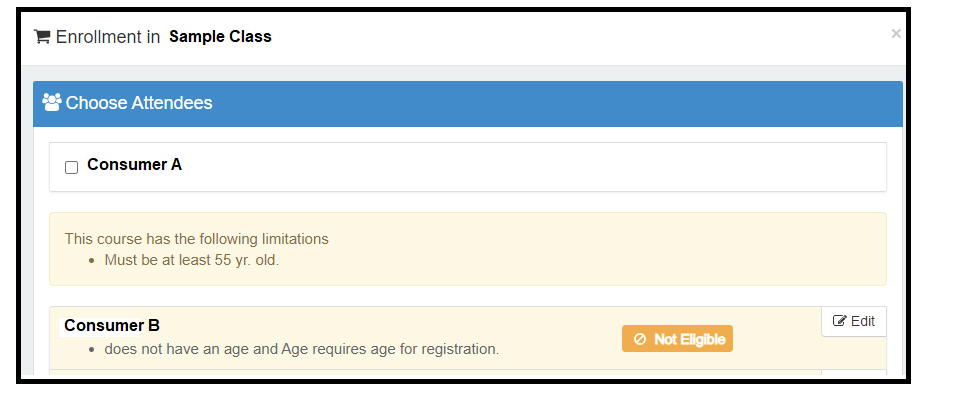Select the Consumer B name
Screen dimensions: 957x405
click(112, 325)
